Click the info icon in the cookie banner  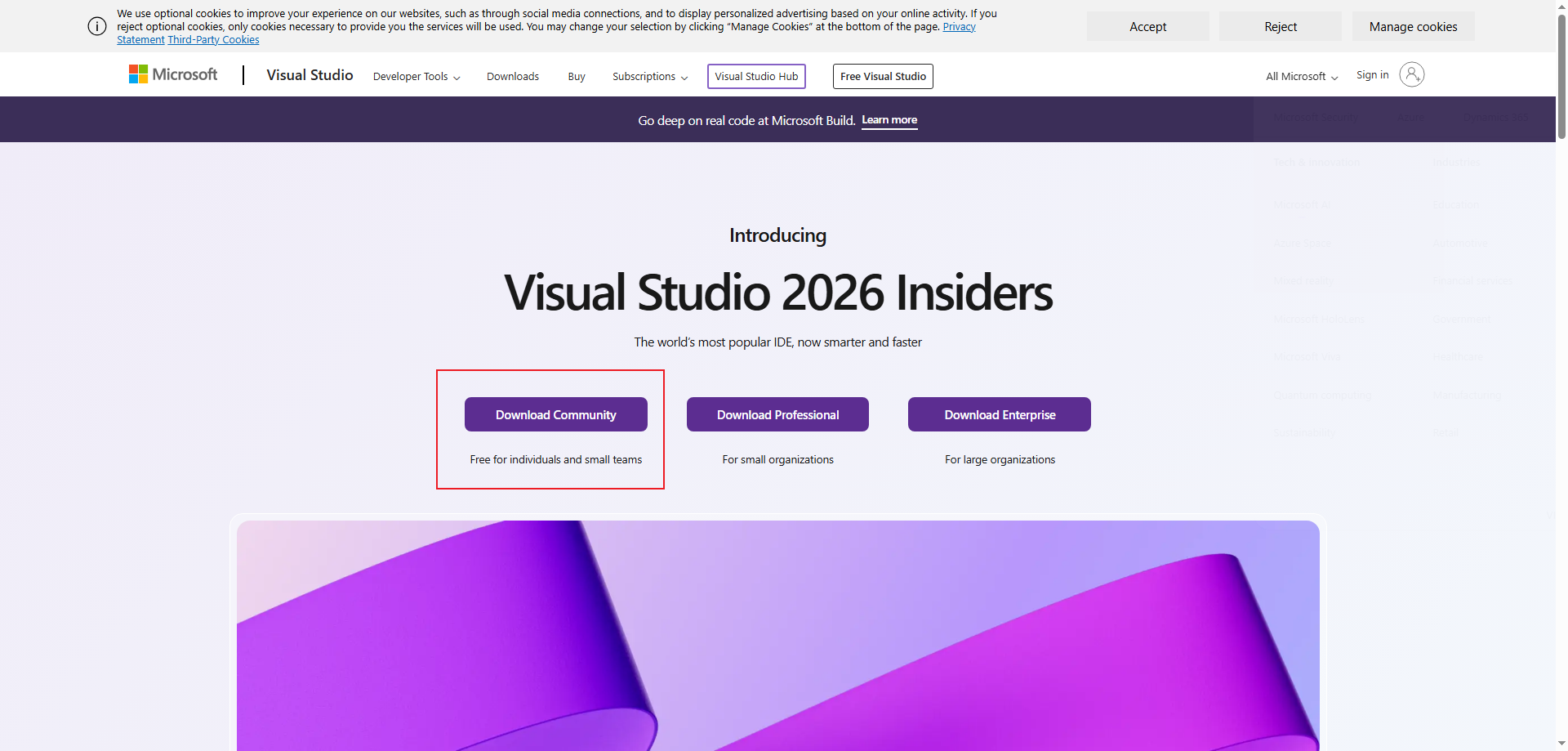point(97,26)
